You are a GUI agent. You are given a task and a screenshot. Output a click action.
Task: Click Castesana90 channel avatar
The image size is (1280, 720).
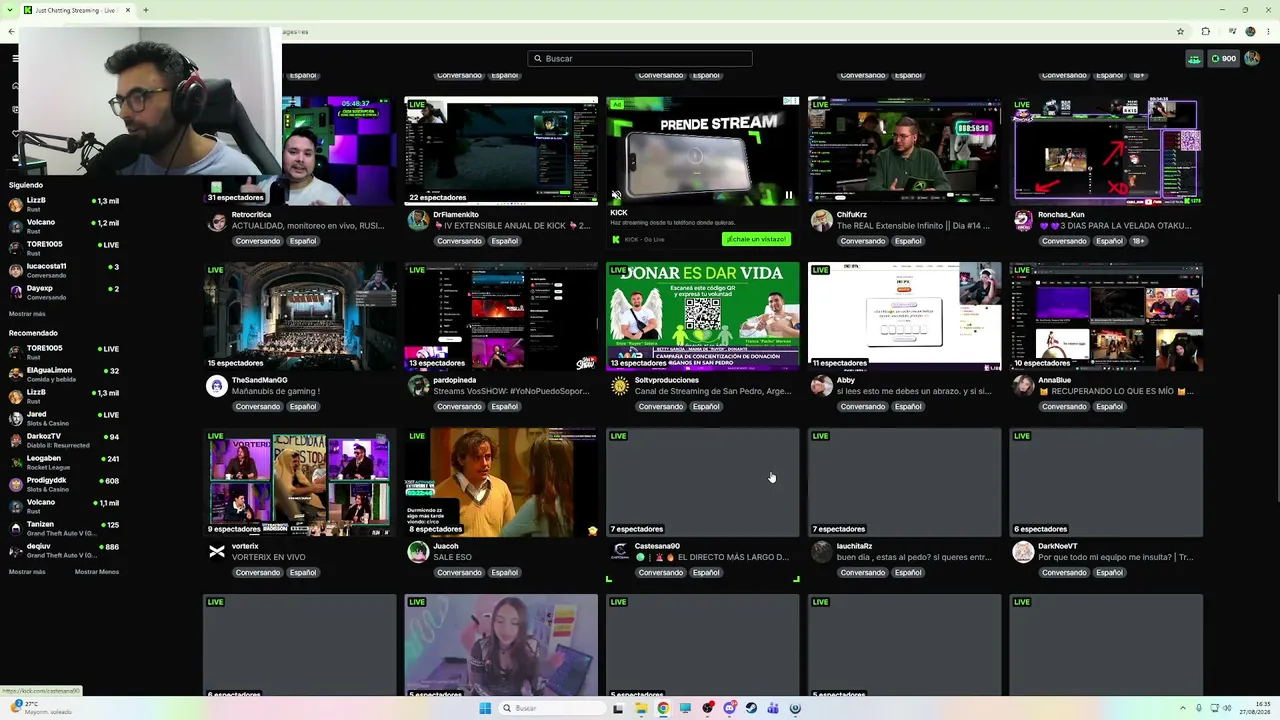tap(620, 552)
